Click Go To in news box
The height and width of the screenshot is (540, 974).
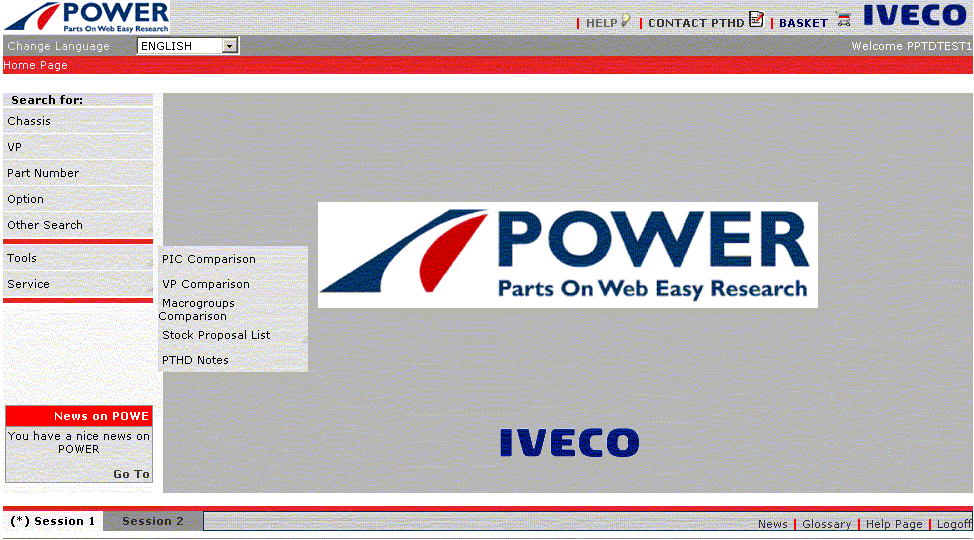click(x=131, y=474)
